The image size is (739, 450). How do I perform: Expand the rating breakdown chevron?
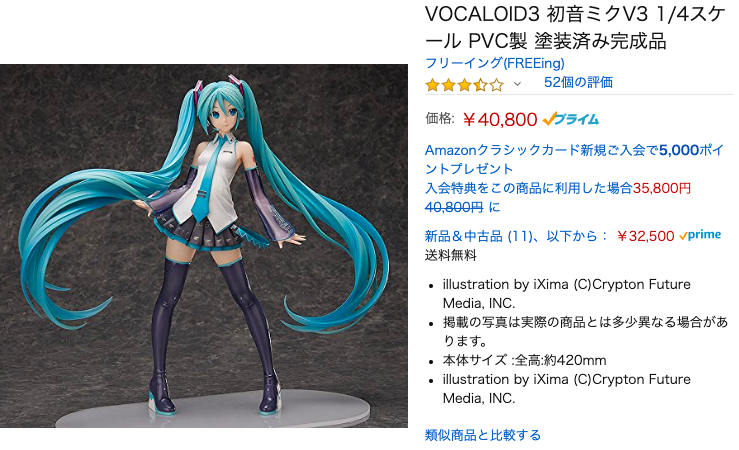click(517, 84)
